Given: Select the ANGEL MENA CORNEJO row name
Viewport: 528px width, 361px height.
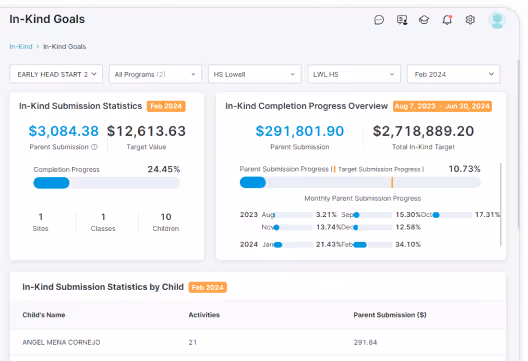Looking at the screenshot, I should [x=61, y=342].
